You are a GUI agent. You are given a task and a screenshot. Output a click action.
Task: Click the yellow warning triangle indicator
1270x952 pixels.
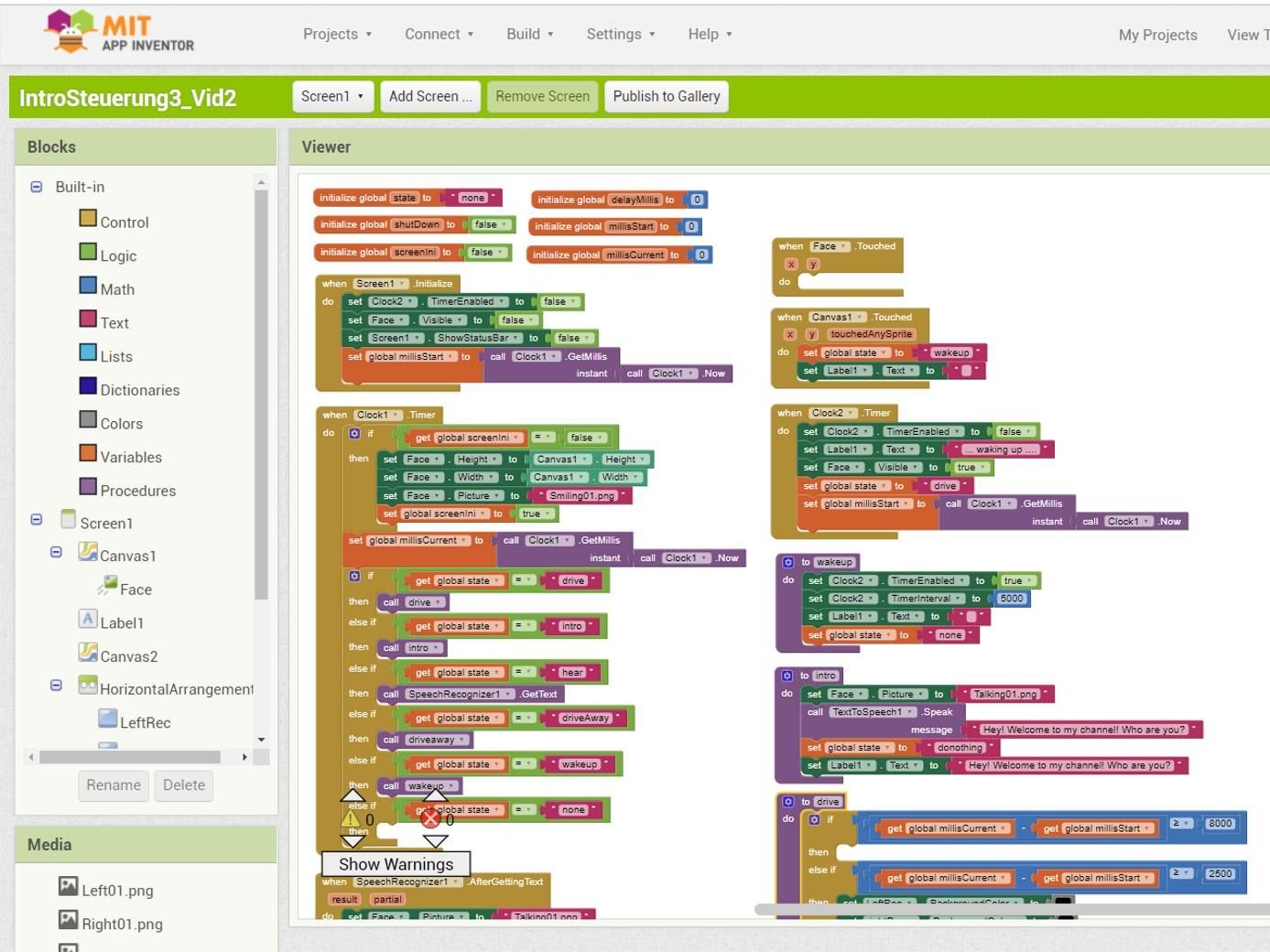click(x=352, y=819)
